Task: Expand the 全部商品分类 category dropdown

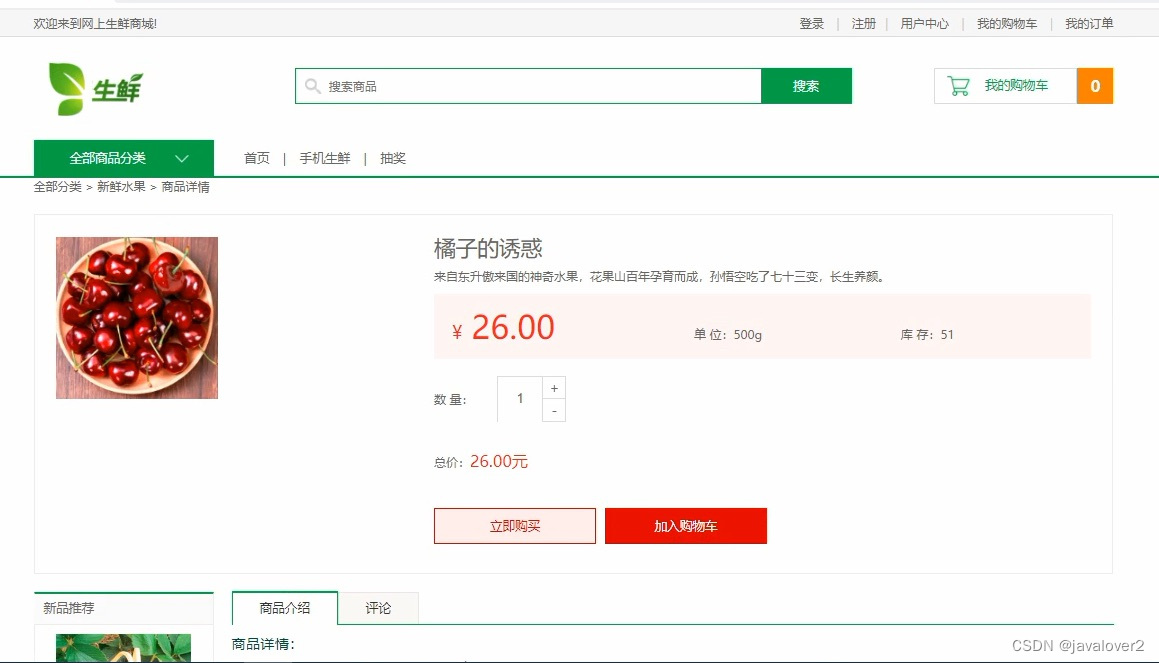Action: 109,157
